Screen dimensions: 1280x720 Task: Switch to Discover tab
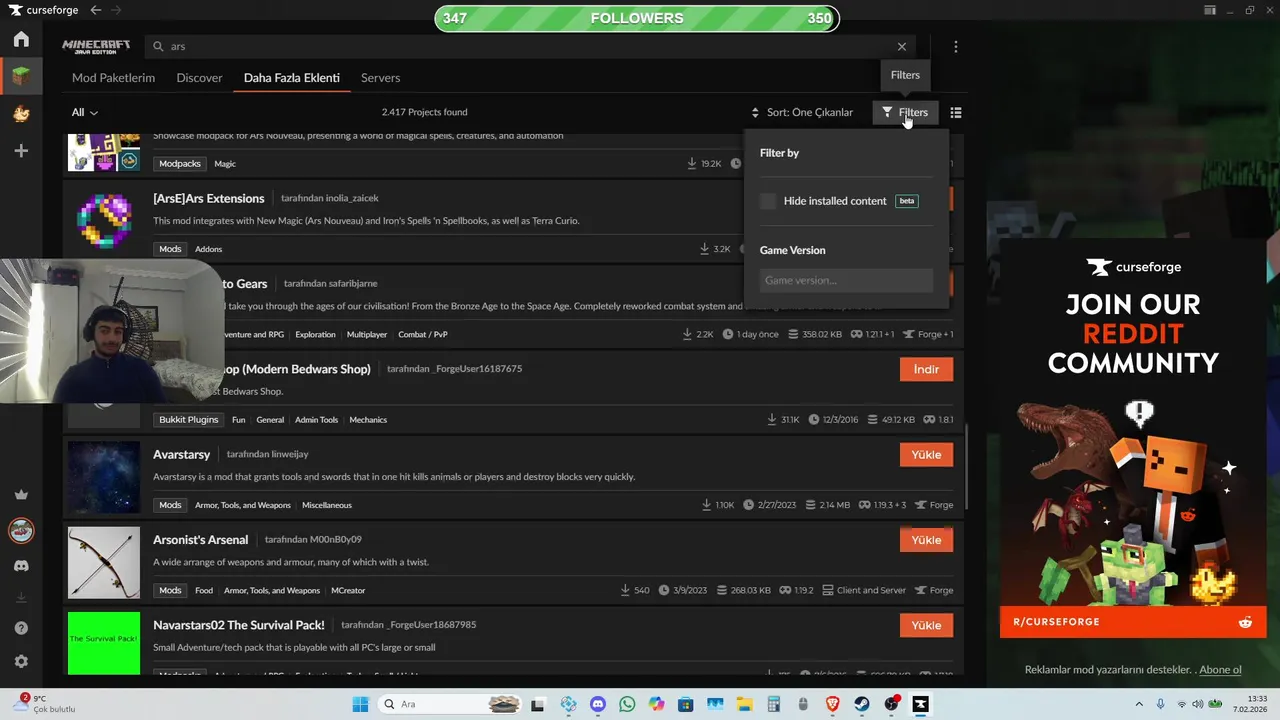pos(199,78)
